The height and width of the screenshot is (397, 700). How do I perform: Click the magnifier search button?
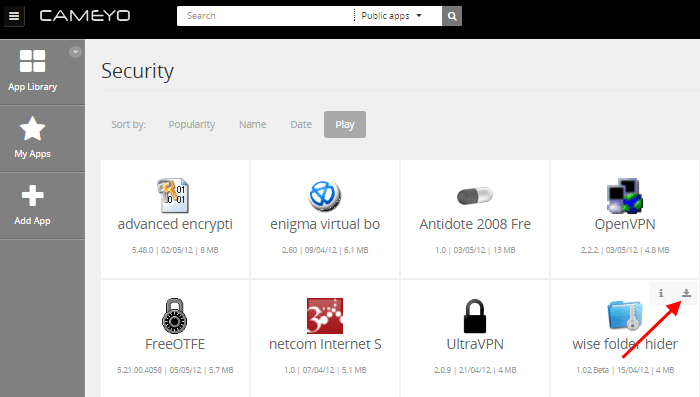[452, 16]
